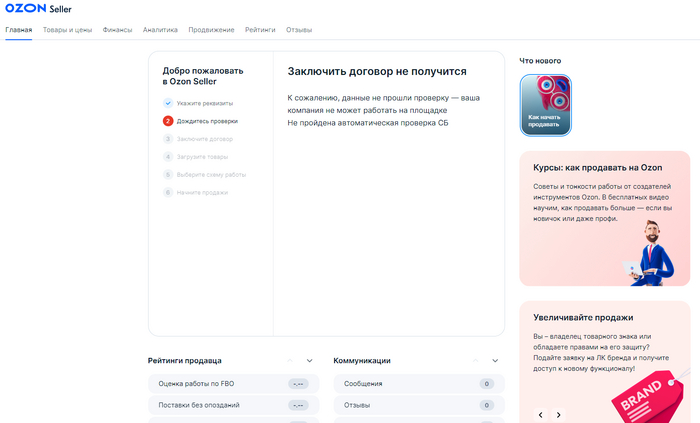Open the Увеличивайте продажи banner

604,362
